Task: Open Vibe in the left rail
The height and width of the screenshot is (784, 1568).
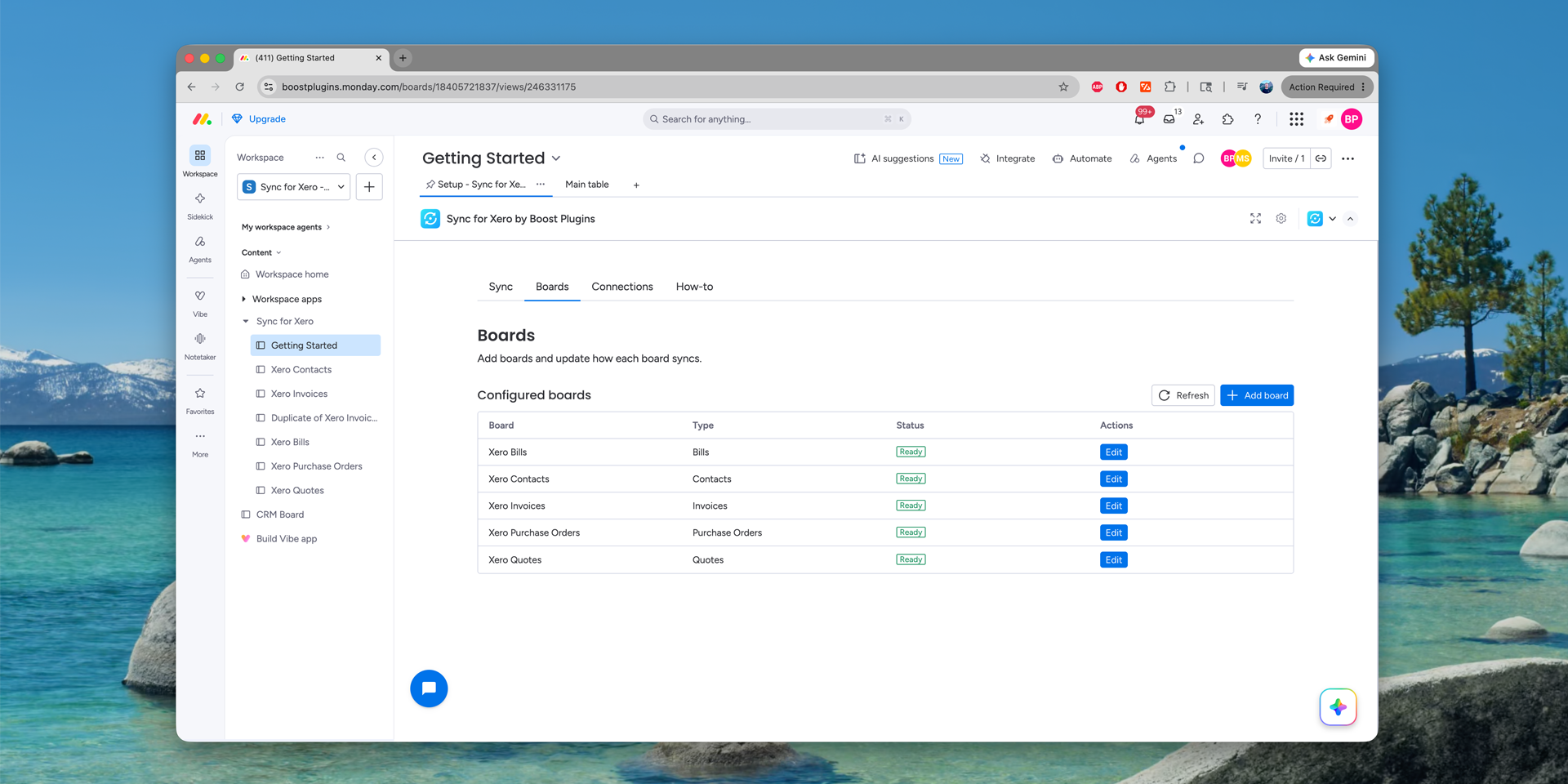Action: point(200,303)
